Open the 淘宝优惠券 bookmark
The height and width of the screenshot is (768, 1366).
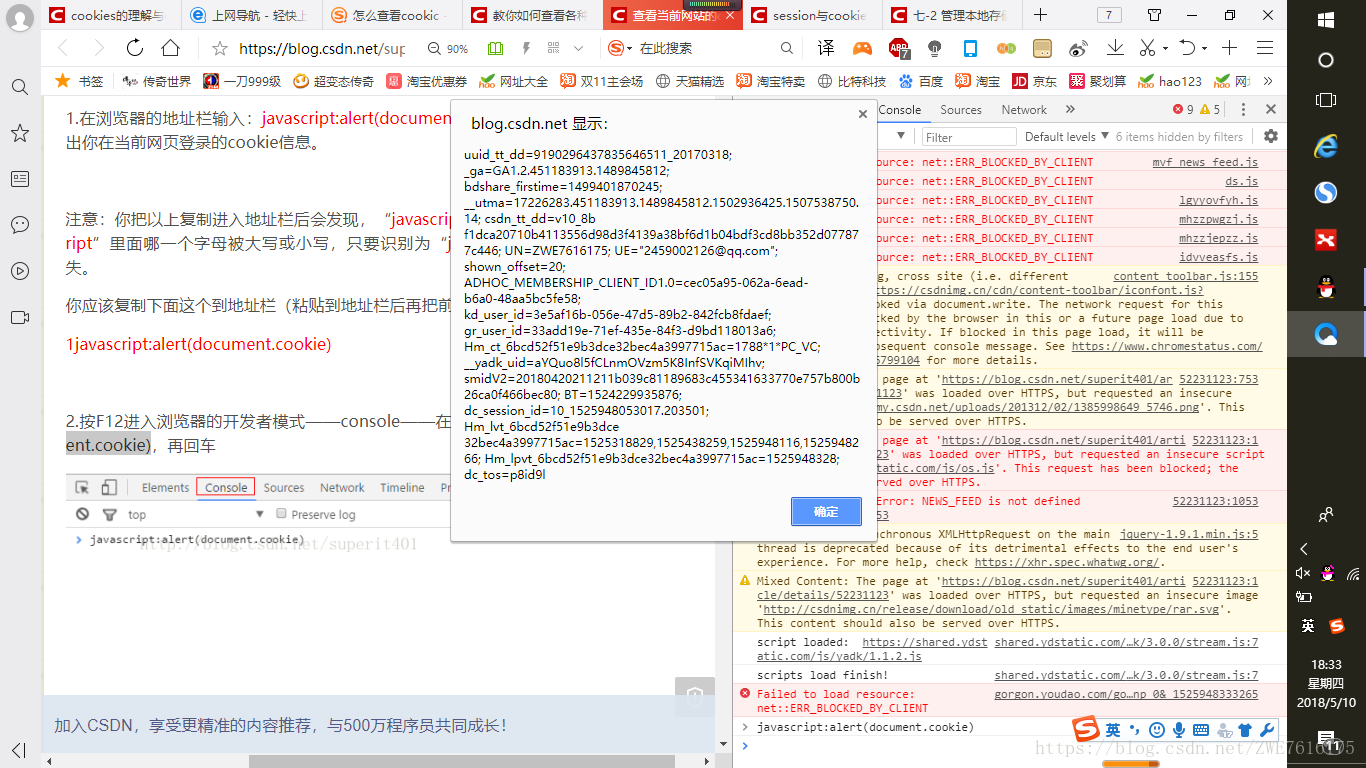[426, 81]
